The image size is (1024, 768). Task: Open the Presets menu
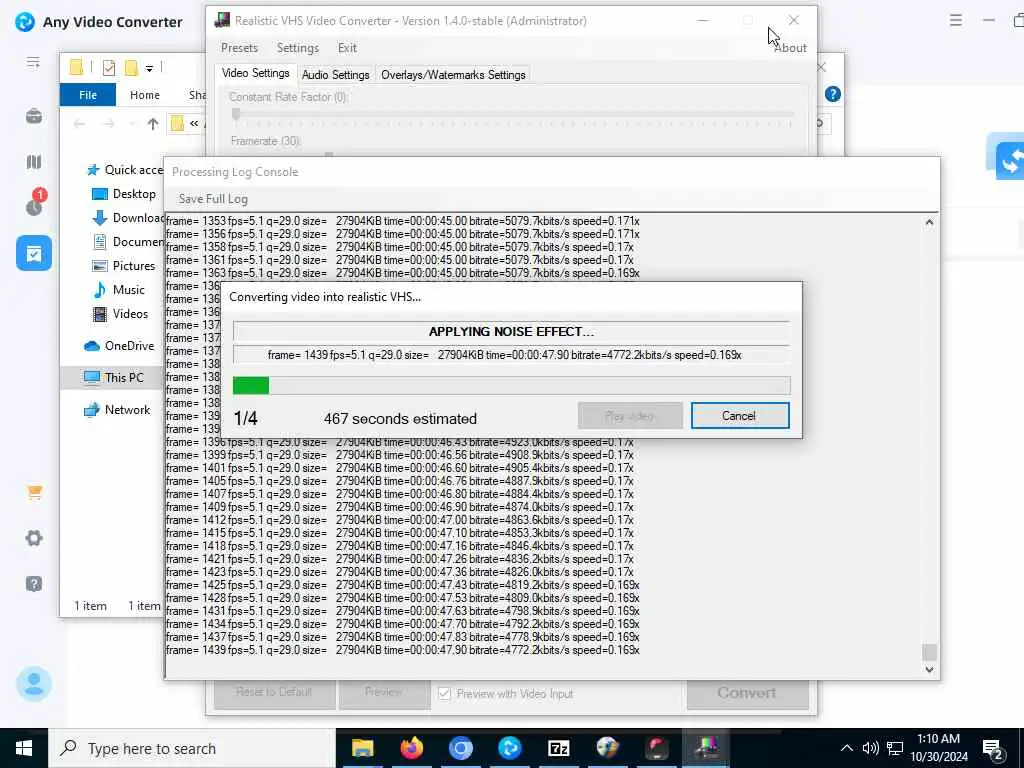[239, 48]
